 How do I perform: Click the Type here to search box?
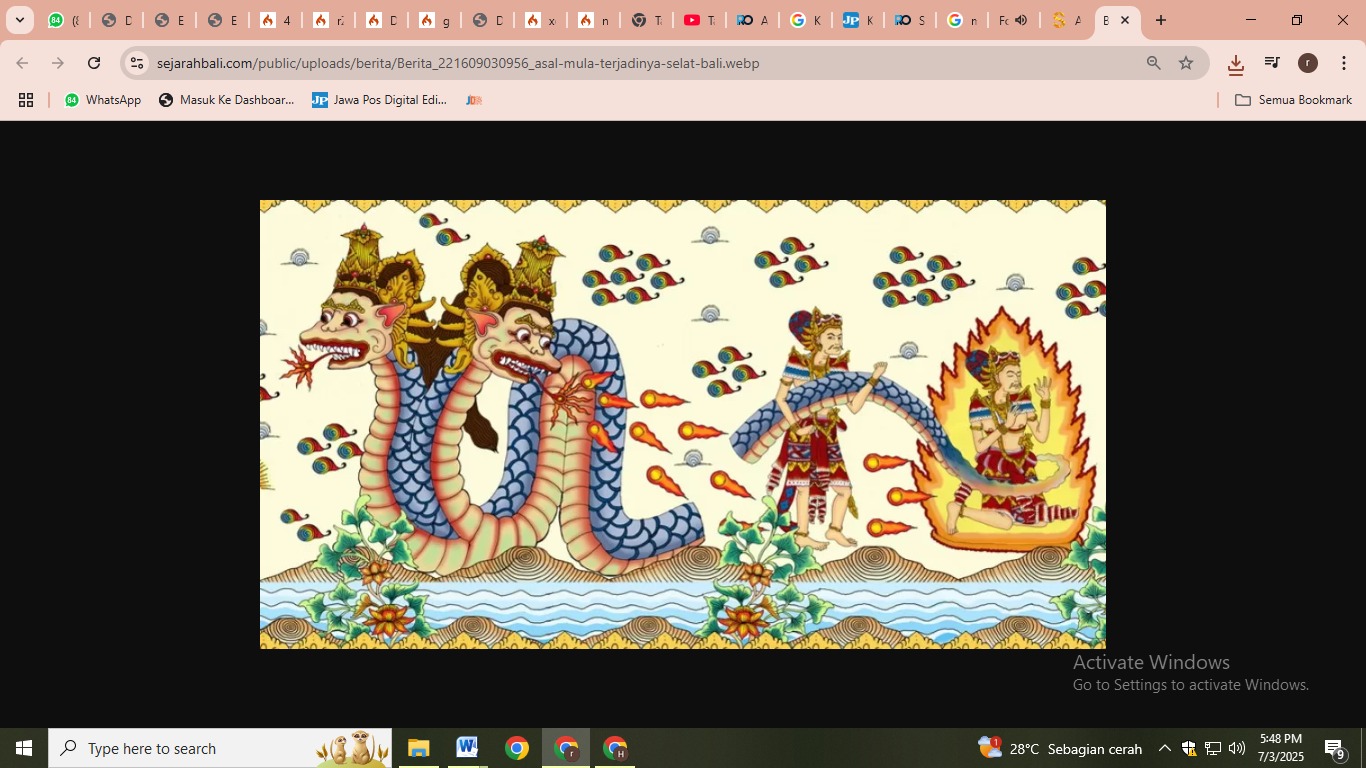click(x=220, y=748)
